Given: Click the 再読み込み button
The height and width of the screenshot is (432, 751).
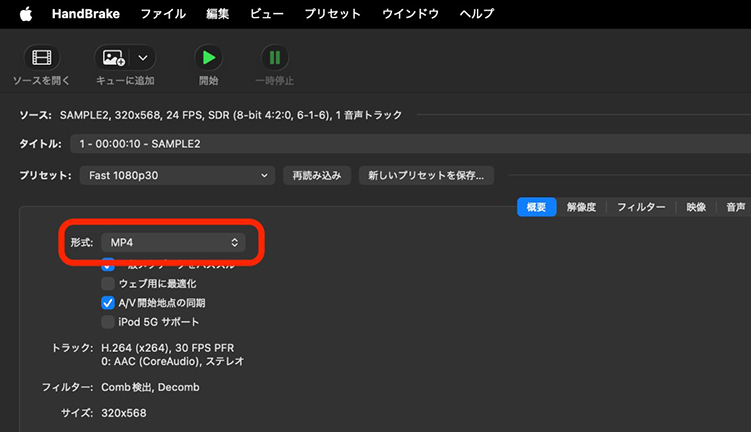Looking at the screenshot, I should (x=317, y=175).
